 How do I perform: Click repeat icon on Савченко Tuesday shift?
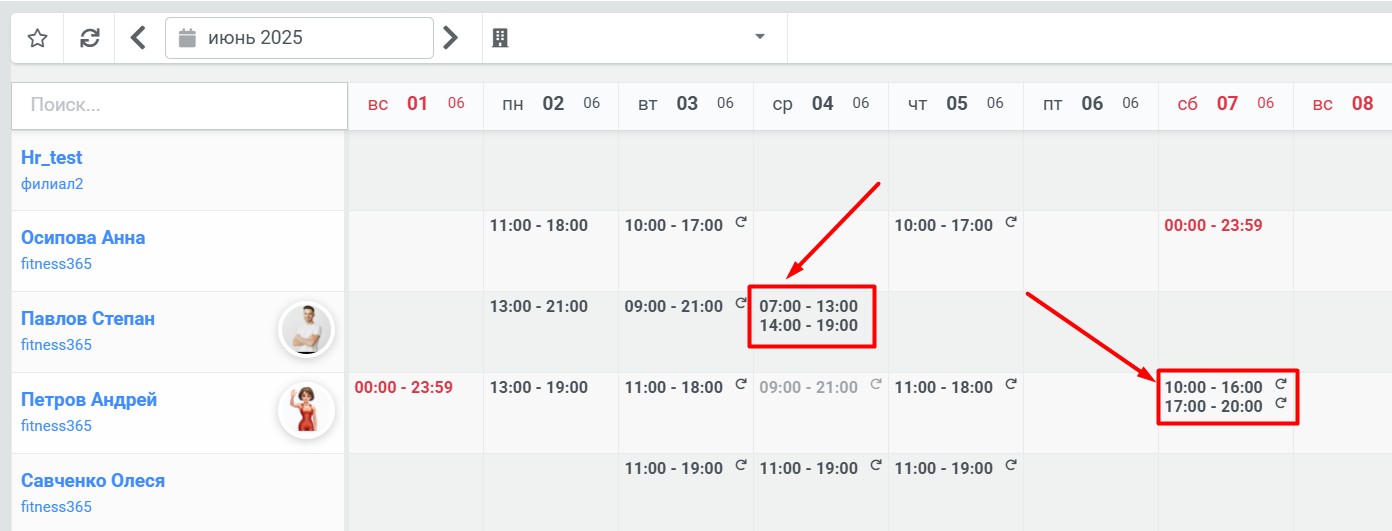tap(741, 465)
